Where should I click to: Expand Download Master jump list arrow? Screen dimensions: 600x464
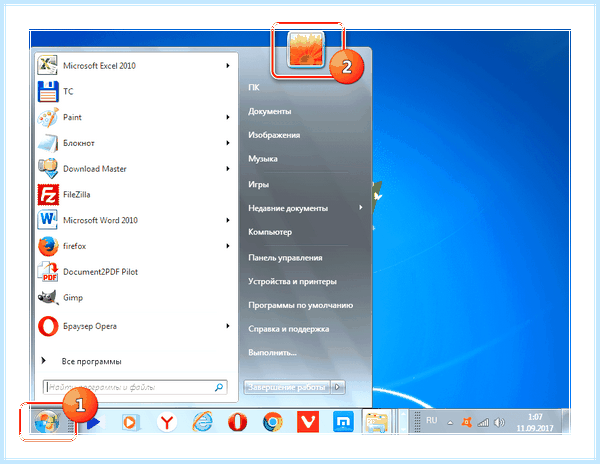click(228, 169)
